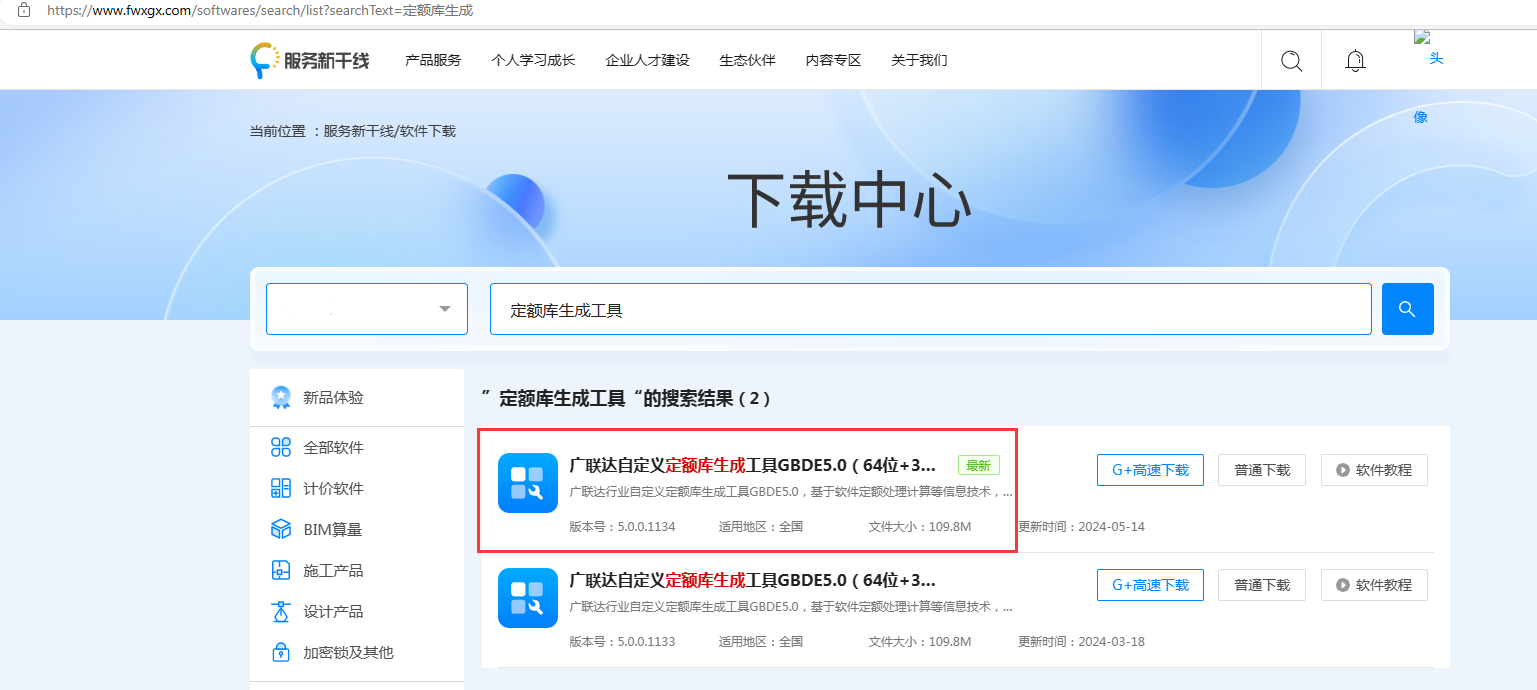Click the user avatar image (头像)

click(1429, 78)
